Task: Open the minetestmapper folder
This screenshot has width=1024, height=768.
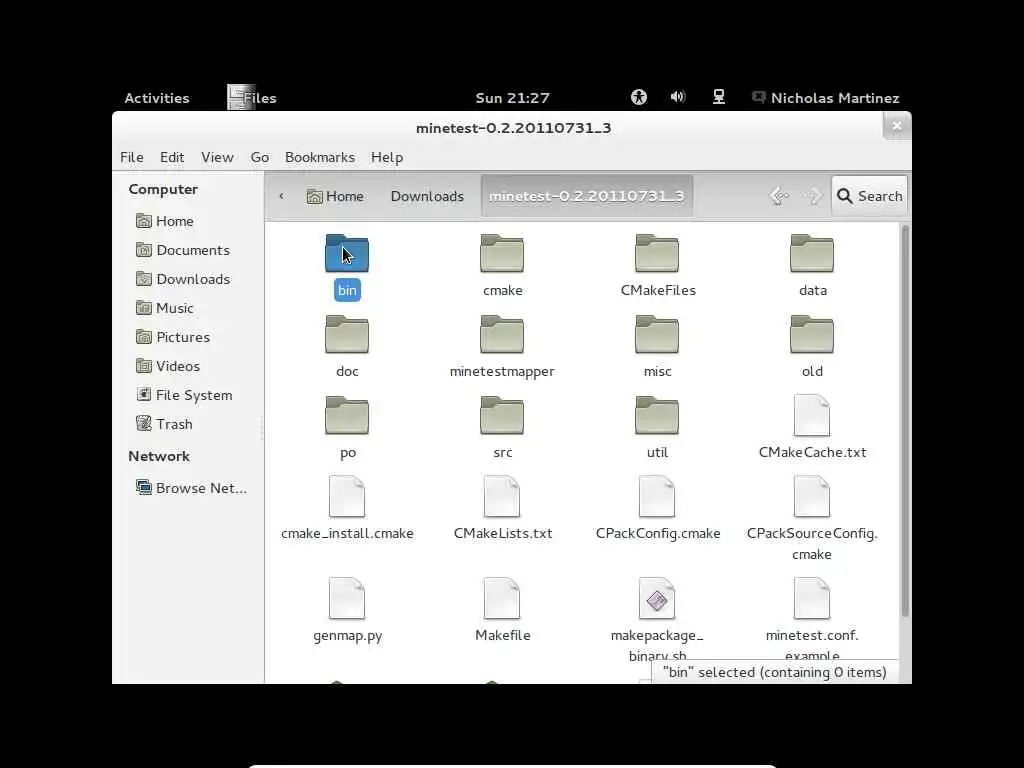Action: [x=502, y=334]
